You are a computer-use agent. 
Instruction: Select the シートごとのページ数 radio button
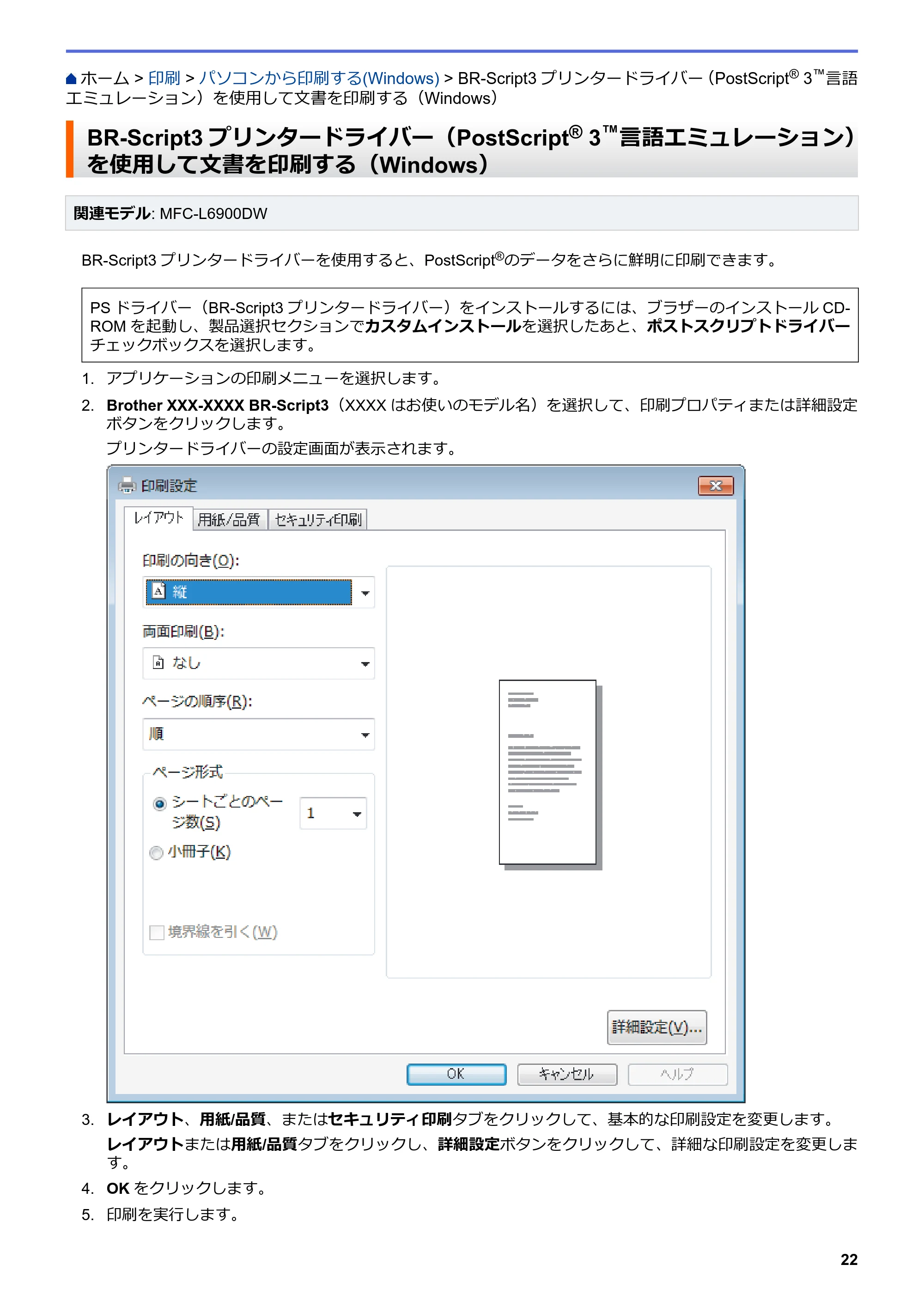pos(160,803)
